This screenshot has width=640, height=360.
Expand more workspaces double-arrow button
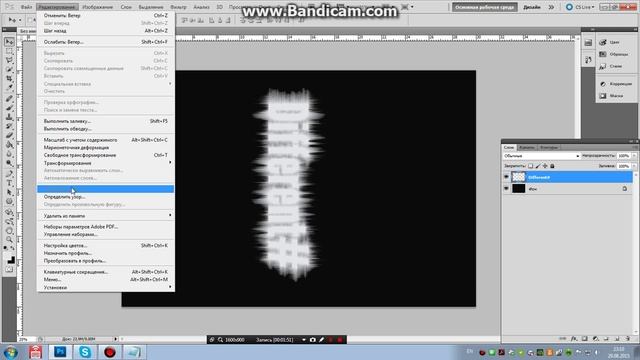coord(551,7)
